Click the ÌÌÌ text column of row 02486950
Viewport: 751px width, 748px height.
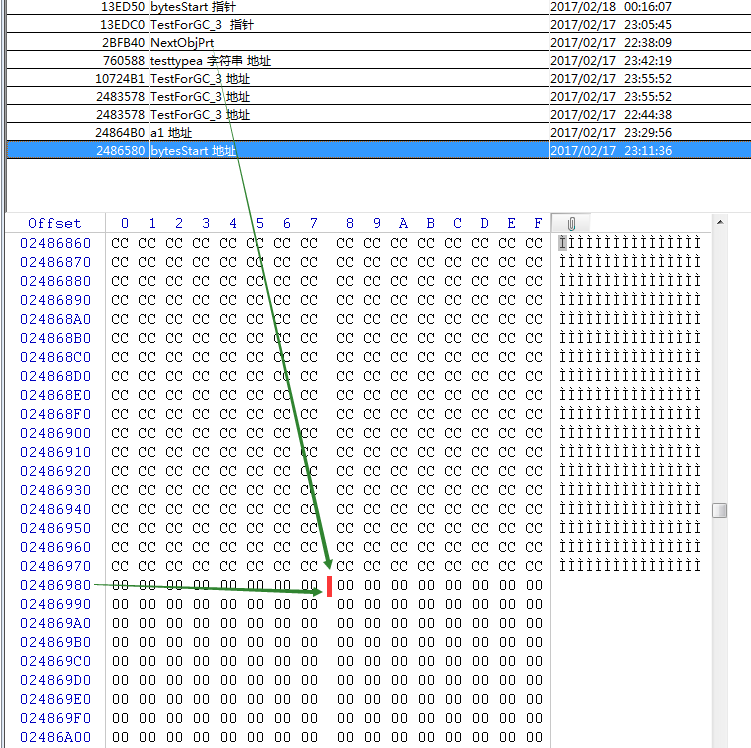point(630,528)
